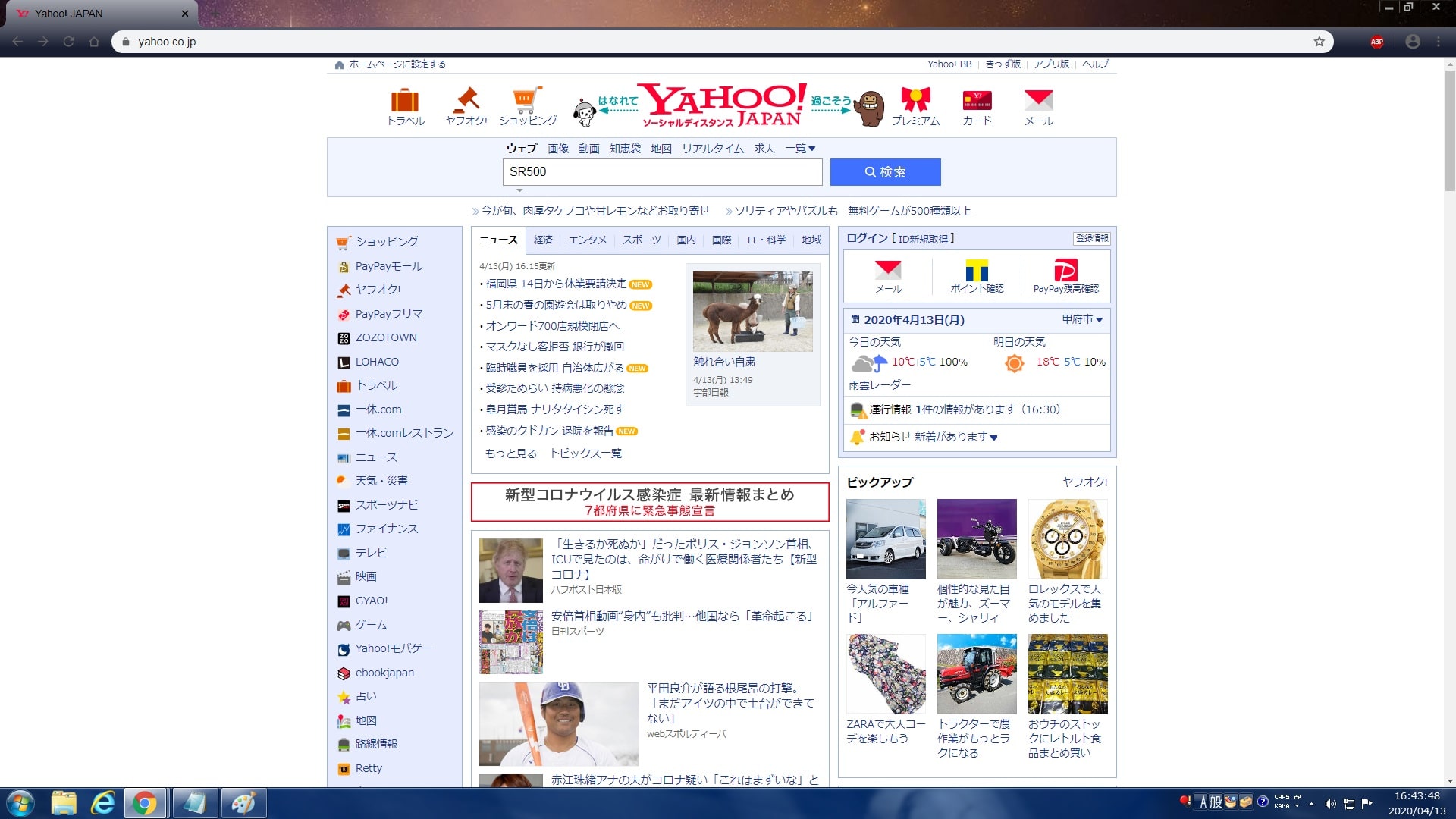The width and height of the screenshot is (1456, 819).
Task: Open the Paint taskbar icon
Action: [243, 803]
